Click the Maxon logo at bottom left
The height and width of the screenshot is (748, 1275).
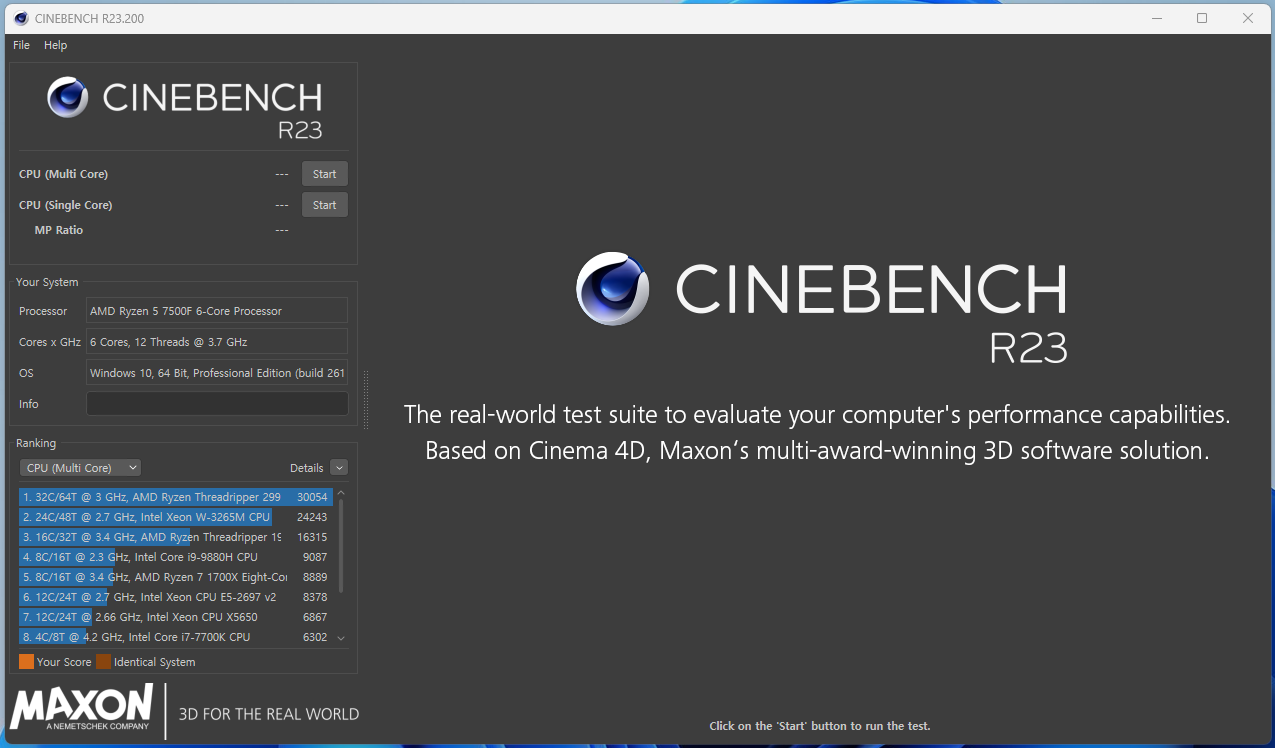click(82, 711)
